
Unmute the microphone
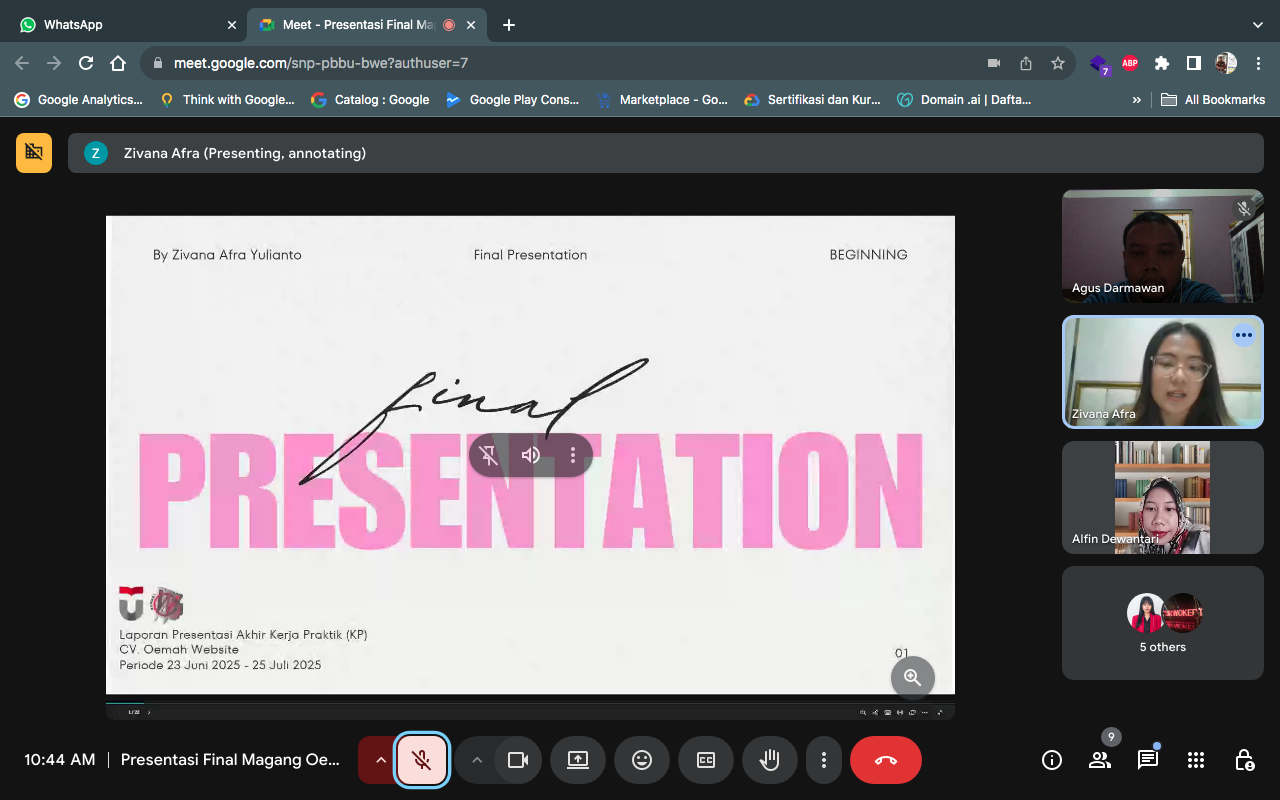pyautogui.click(x=422, y=760)
